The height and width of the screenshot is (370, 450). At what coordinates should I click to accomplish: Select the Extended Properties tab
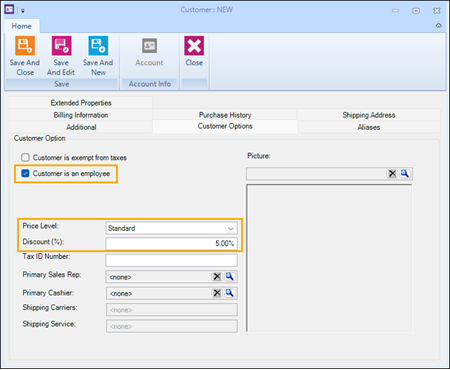pos(81,103)
